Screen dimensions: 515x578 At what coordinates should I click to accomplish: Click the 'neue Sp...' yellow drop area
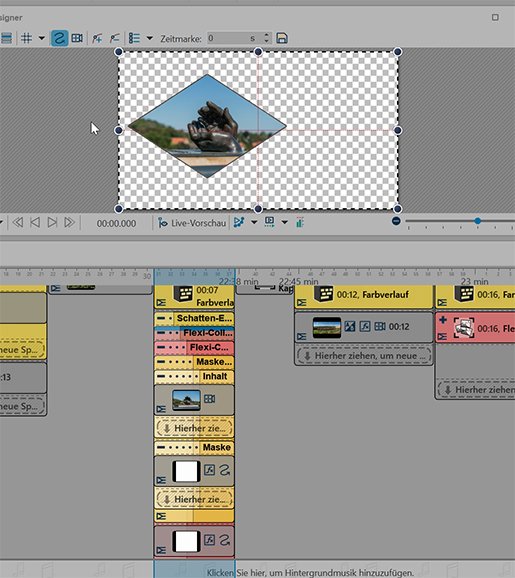[x=22, y=349]
